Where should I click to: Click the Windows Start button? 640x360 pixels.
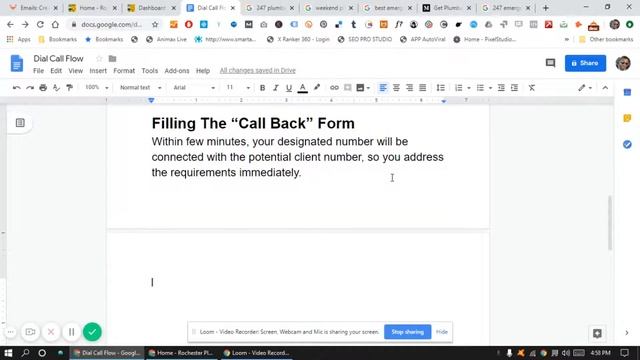(8, 353)
